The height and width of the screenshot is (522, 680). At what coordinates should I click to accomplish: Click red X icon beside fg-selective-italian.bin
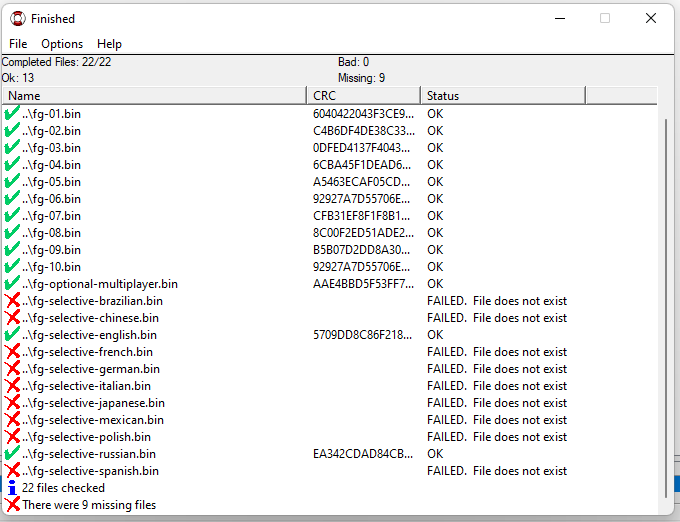12,385
